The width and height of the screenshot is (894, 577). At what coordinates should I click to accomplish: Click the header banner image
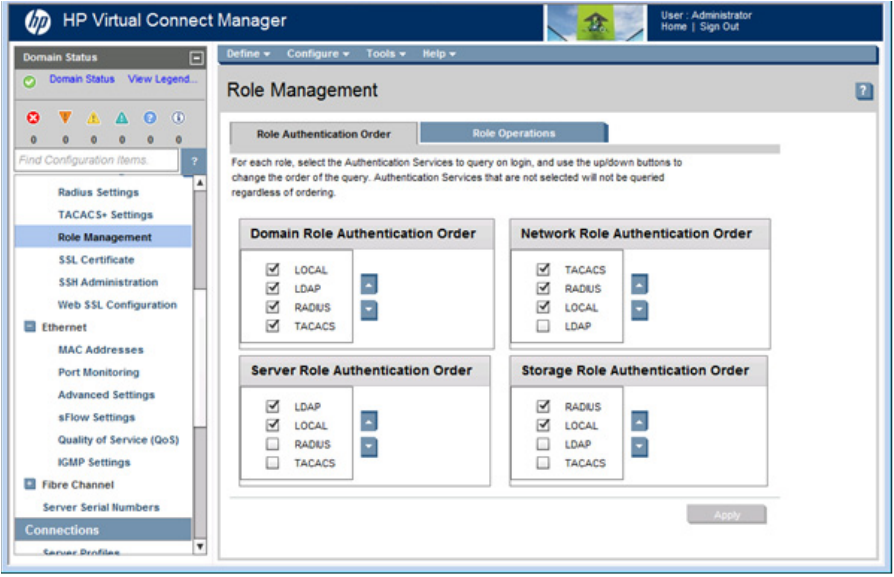point(595,23)
